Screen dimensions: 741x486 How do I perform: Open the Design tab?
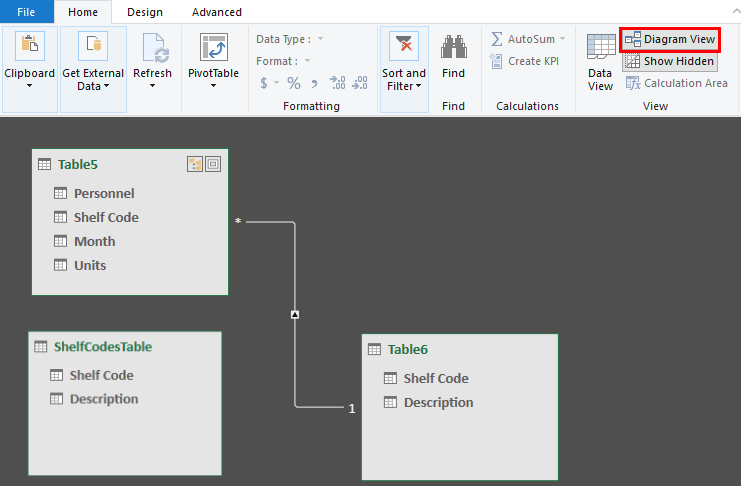tap(145, 12)
